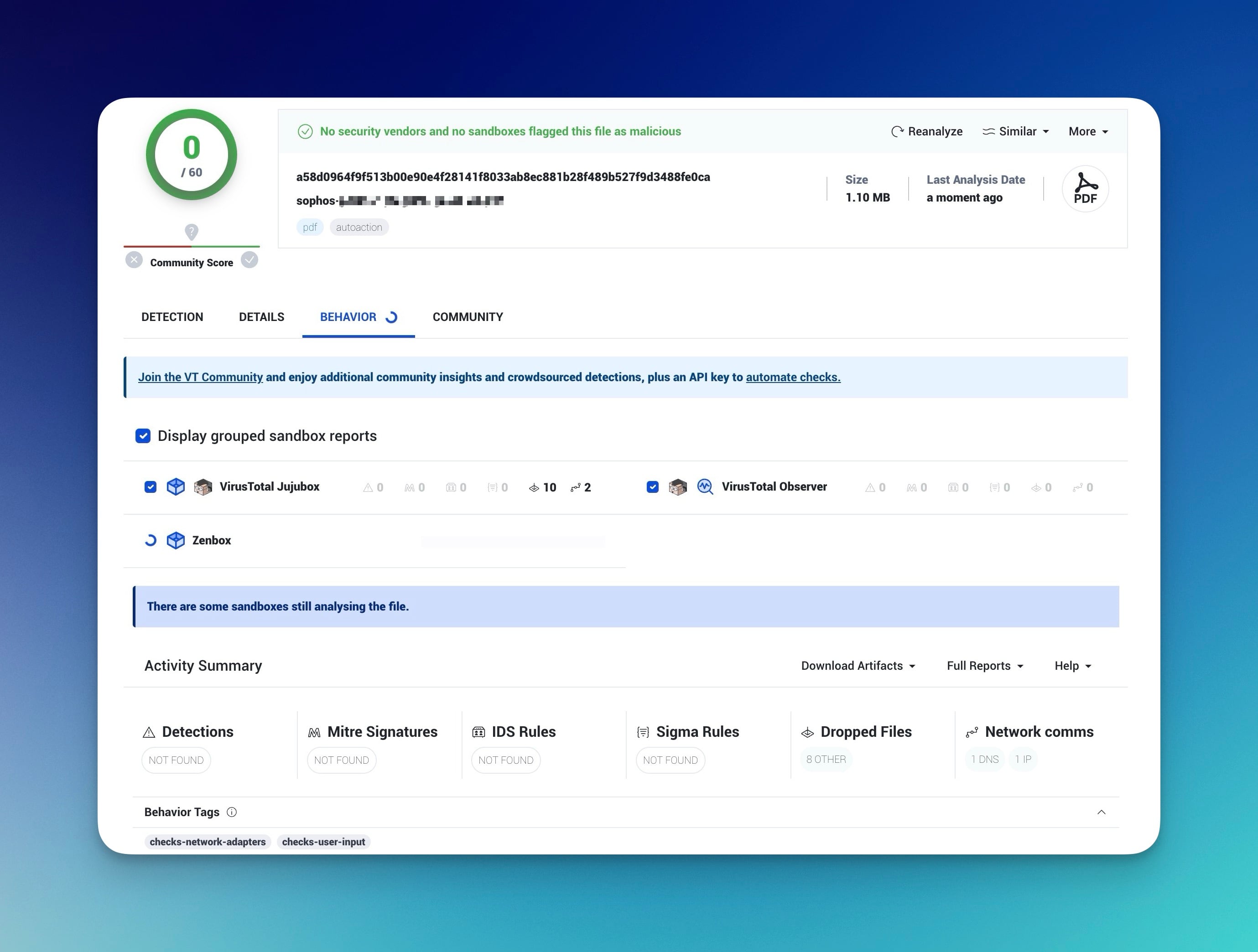The width and height of the screenshot is (1258, 952).
Task: Toggle the VirusTotal Jujubox checkbox
Action: coord(150,487)
